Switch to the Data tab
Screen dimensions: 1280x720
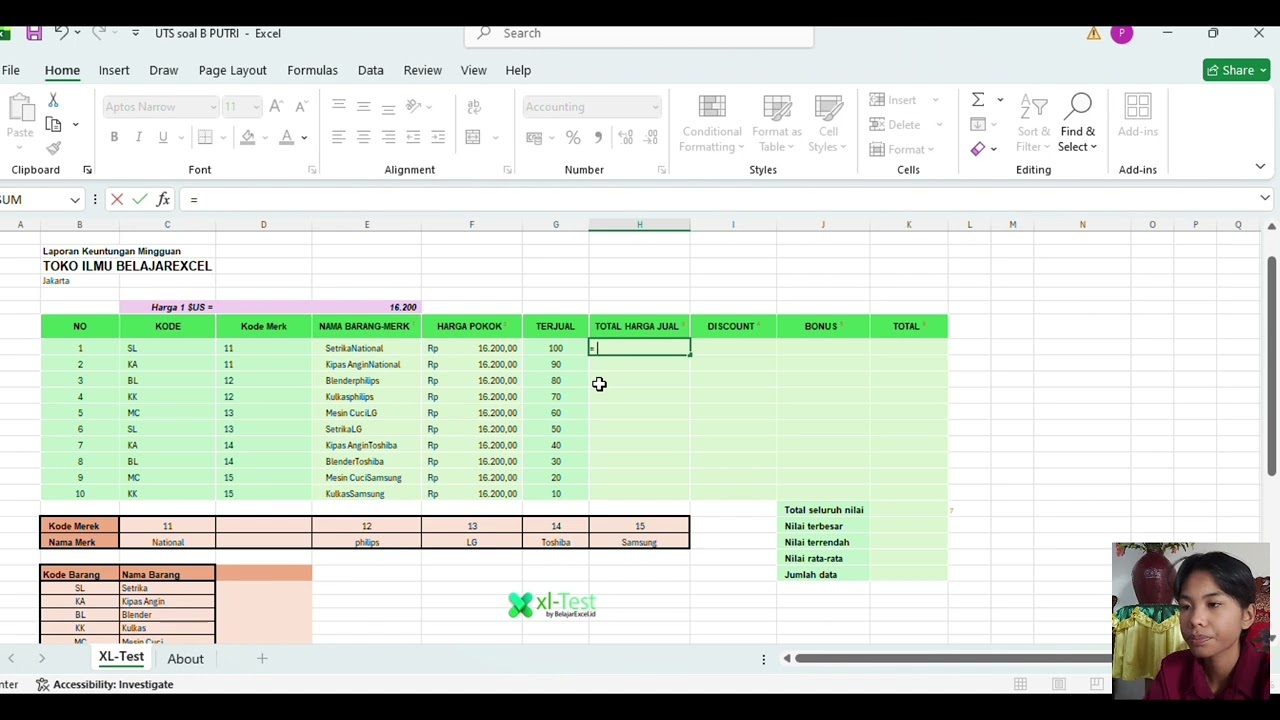pos(371,70)
